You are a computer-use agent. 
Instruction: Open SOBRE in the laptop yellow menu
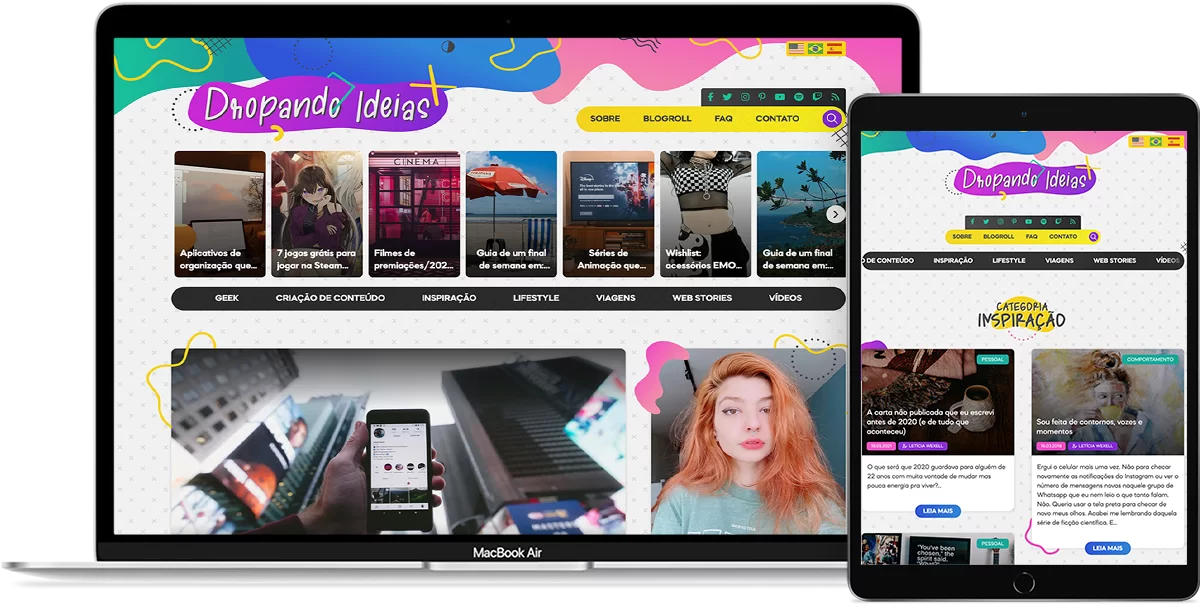(x=605, y=119)
